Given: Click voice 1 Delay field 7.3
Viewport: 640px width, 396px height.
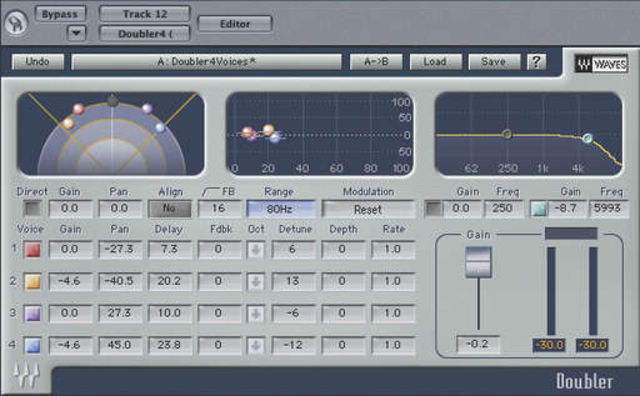Looking at the screenshot, I should click(x=170, y=249).
